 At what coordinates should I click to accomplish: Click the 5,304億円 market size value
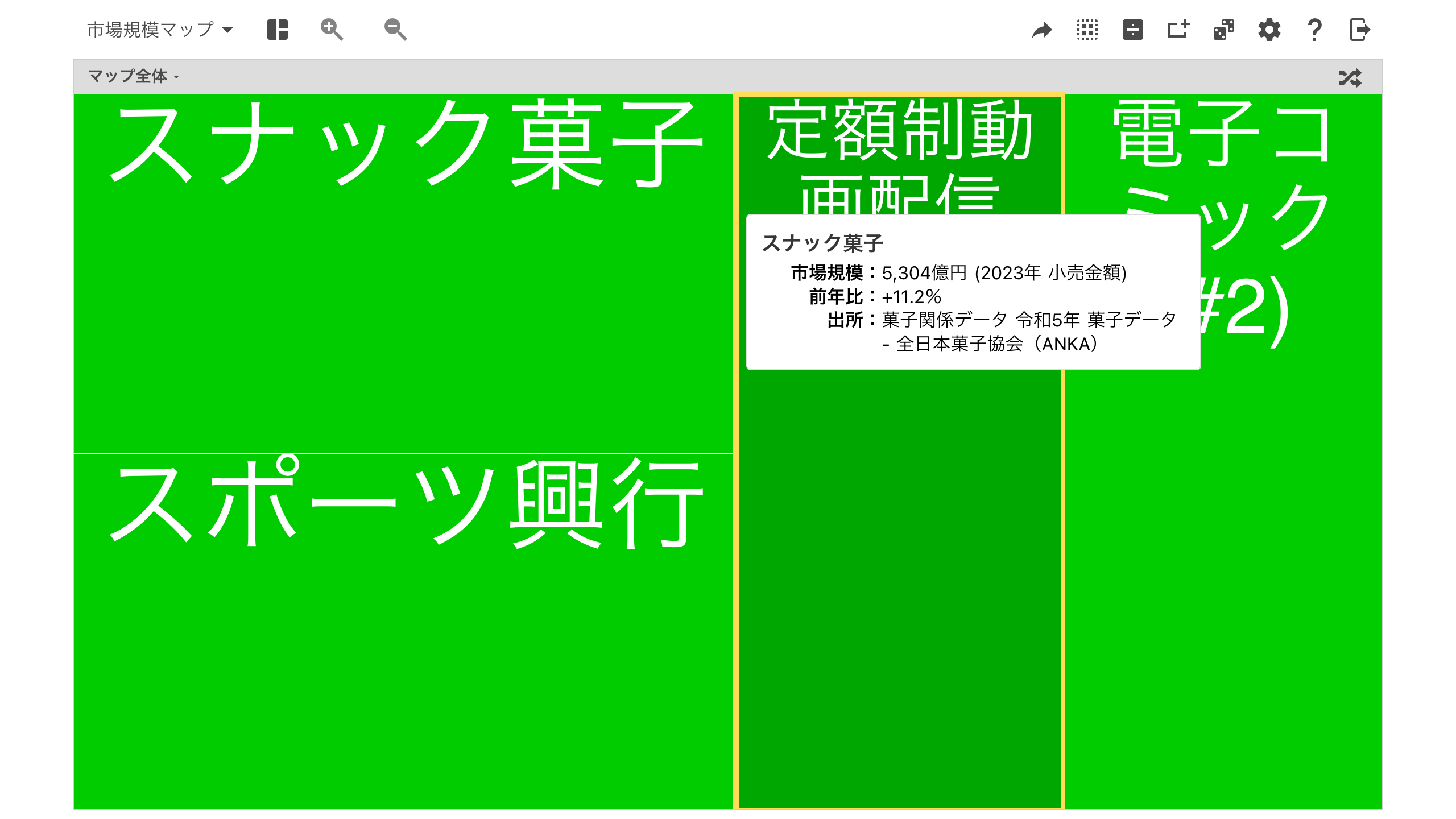924,273
